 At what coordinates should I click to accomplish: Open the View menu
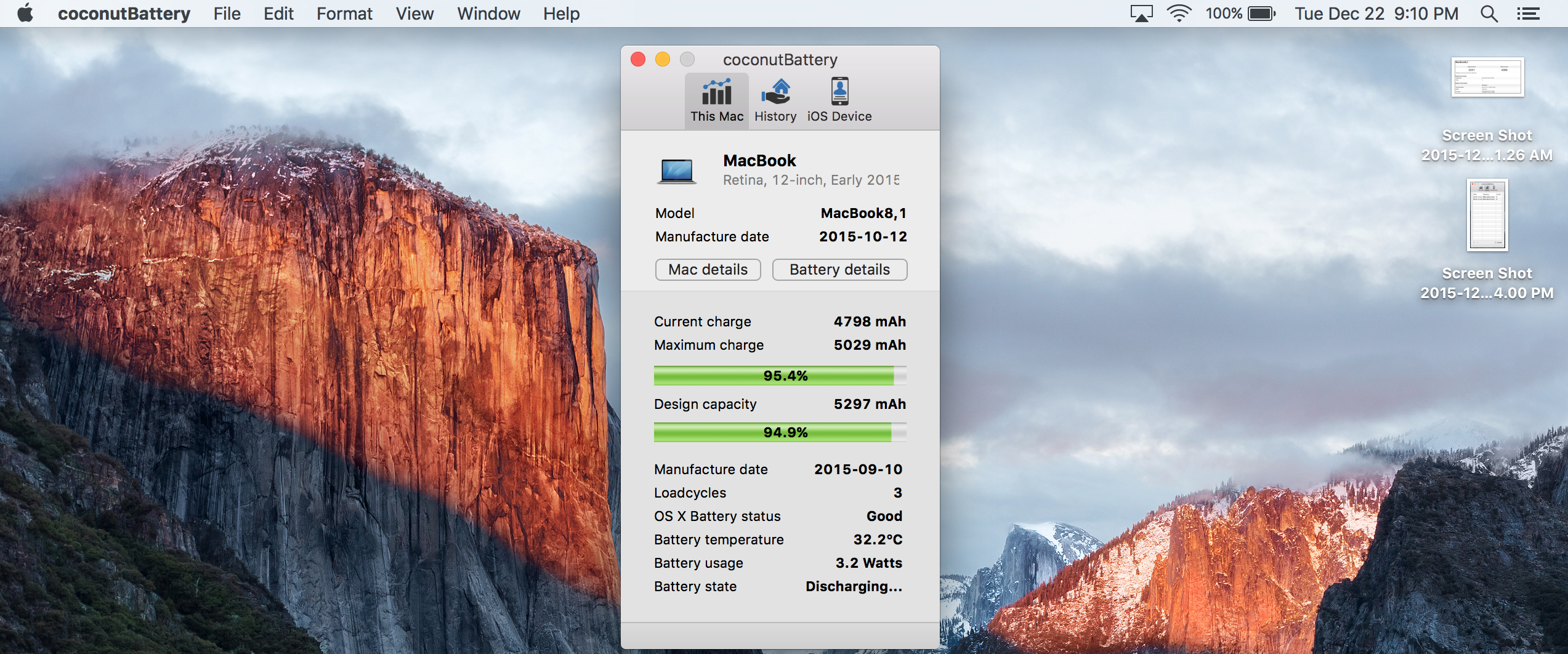414,14
